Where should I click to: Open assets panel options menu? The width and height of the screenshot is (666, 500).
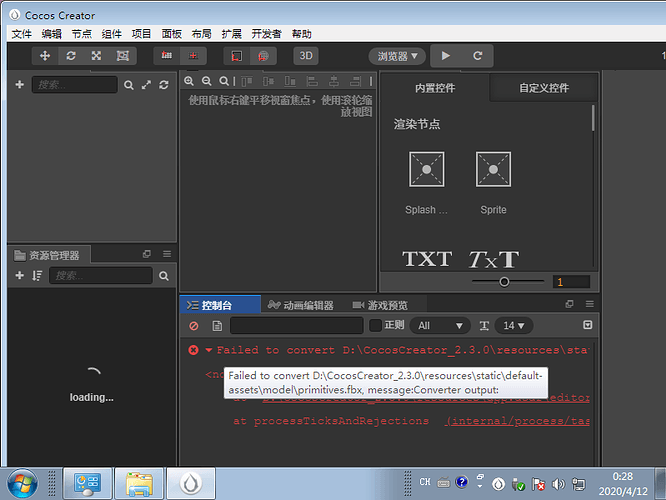pos(167,254)
